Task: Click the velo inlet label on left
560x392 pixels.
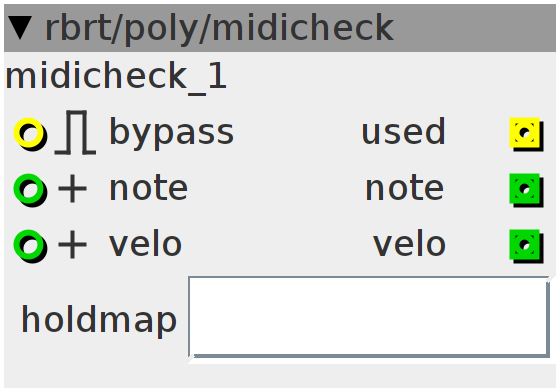Action: tap(145, 243)
